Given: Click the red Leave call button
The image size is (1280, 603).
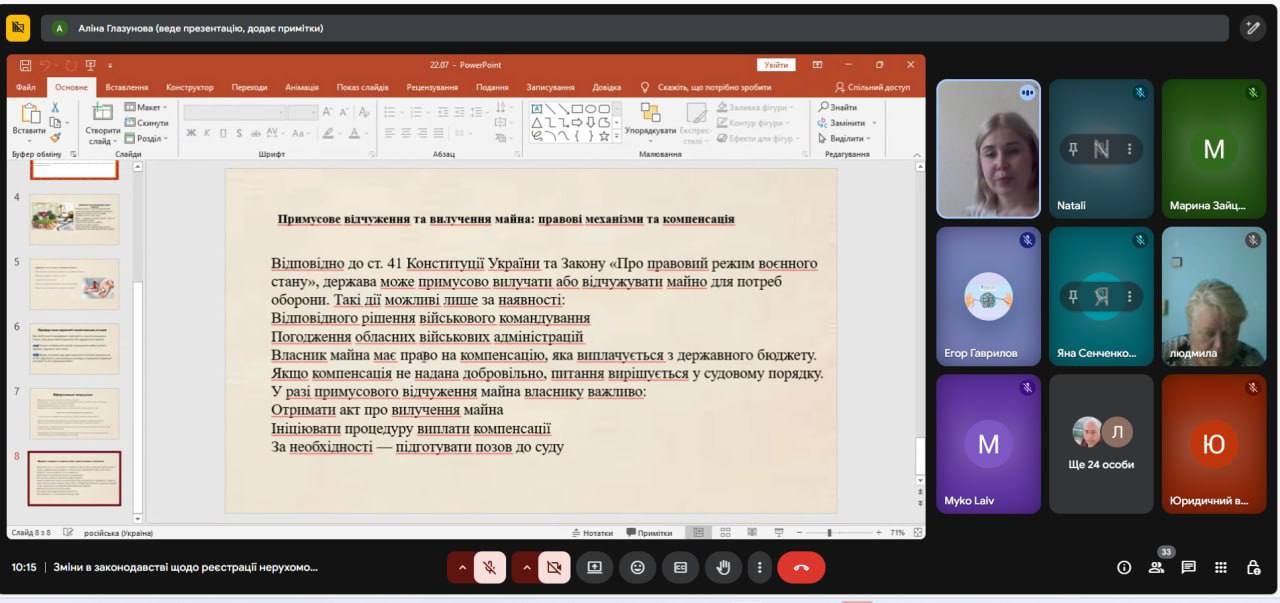Looking at the screenshot, I should 801,567.
